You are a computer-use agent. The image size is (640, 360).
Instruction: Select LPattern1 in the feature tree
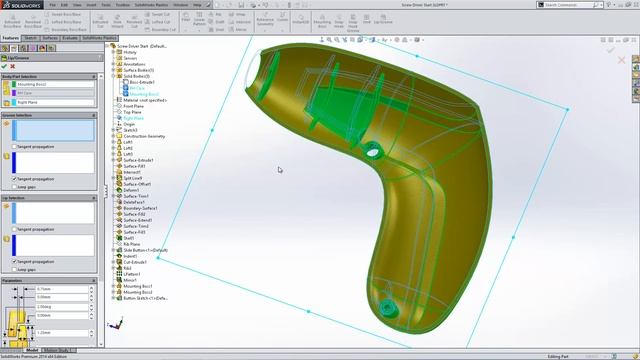131,274
